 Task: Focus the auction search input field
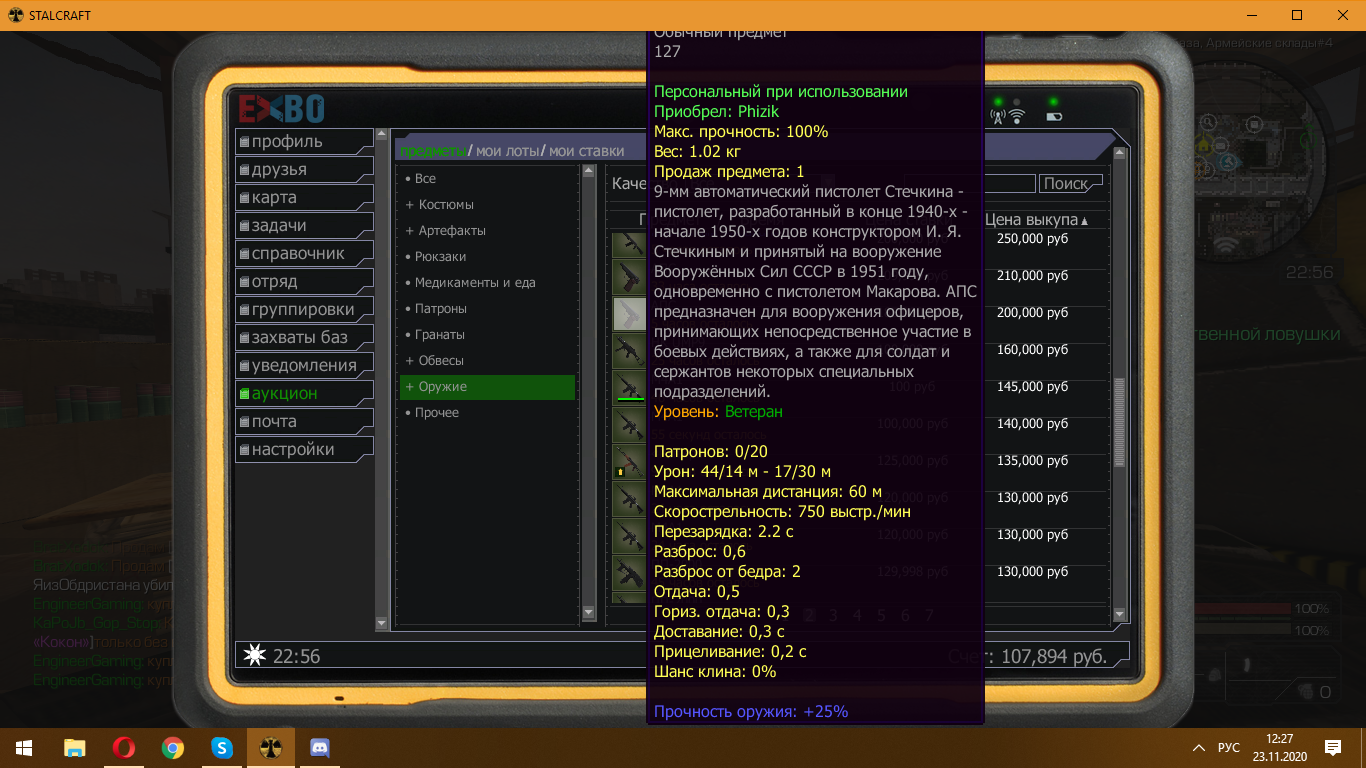(x=1010, y=184)
